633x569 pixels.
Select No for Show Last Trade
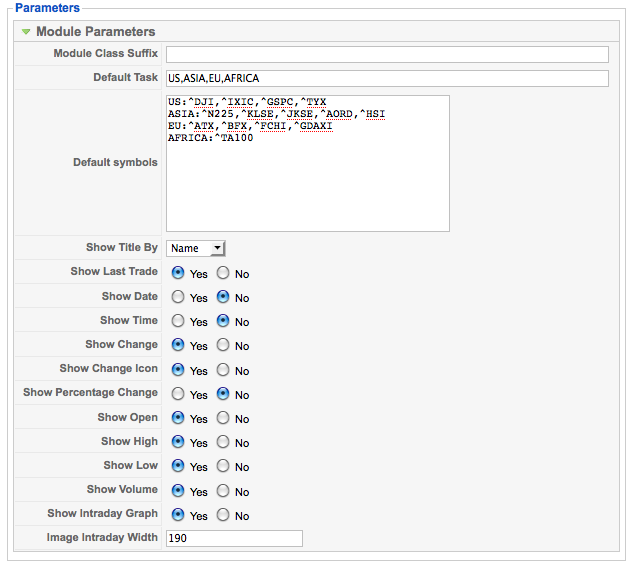[222, 272]
